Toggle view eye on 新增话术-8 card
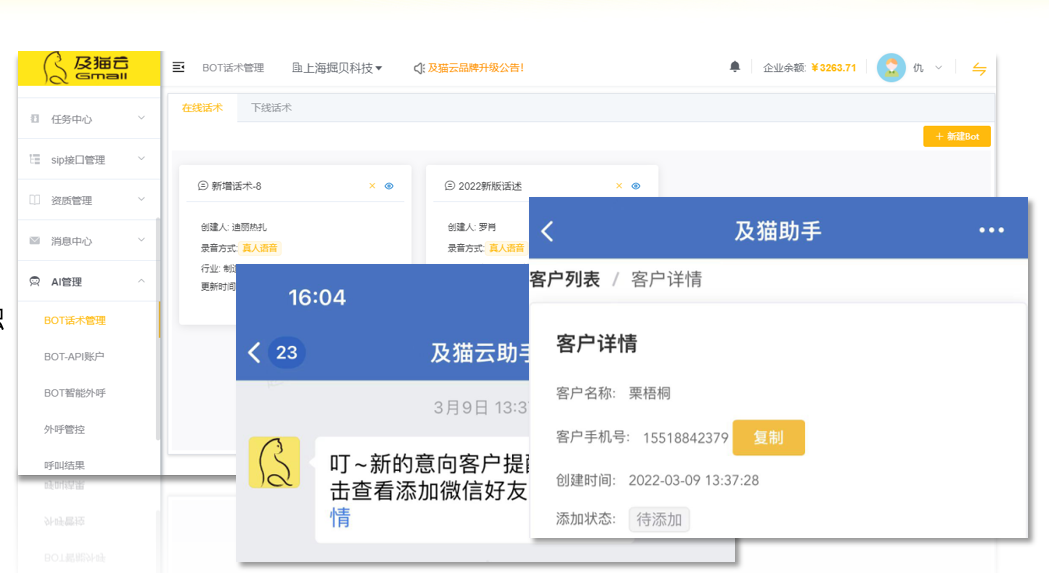The image size is (1049, 573). pos(389,186)
